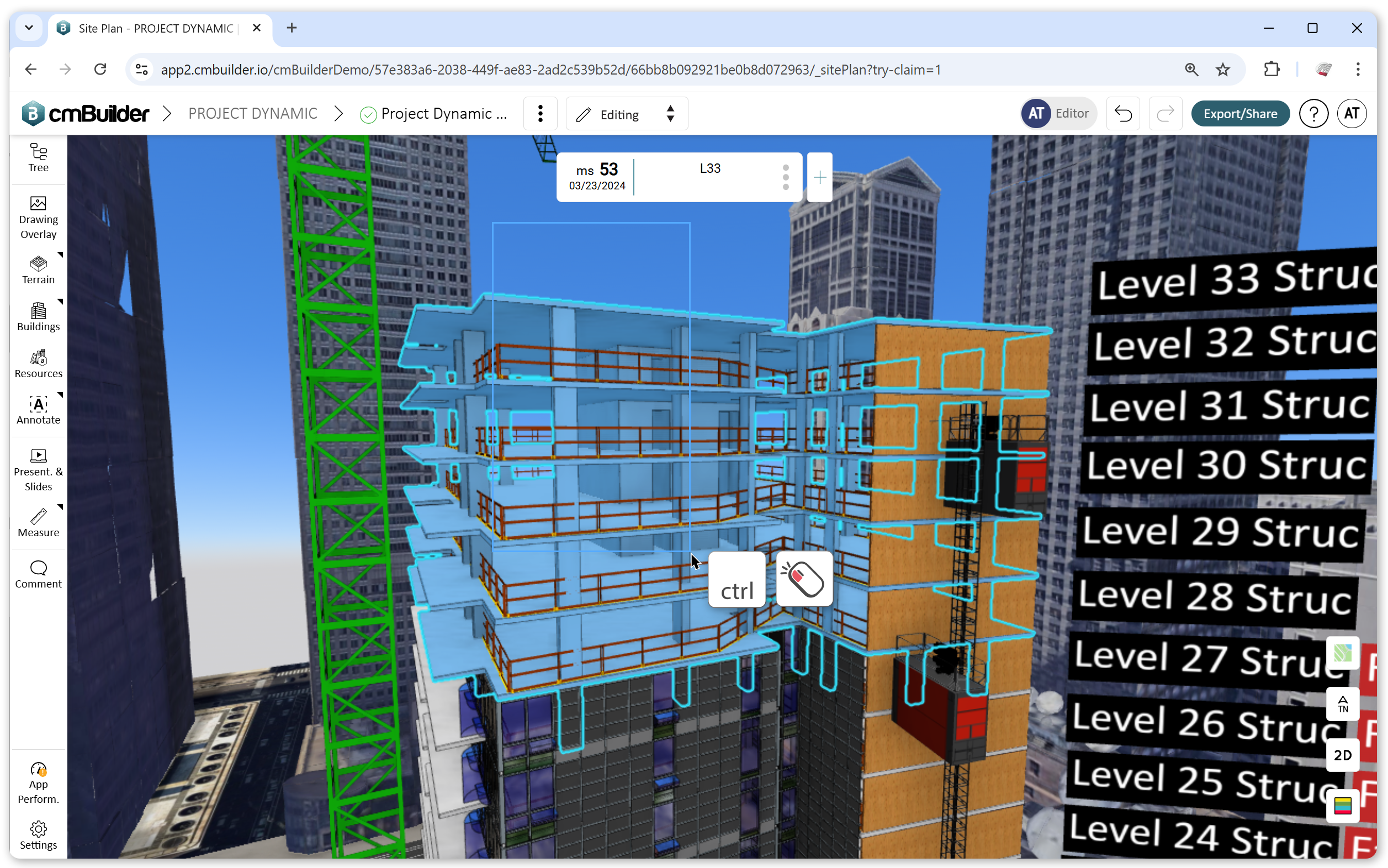Open App Perform. panel
Screen dimensions: 1388x868
click(x=38, y=783)
